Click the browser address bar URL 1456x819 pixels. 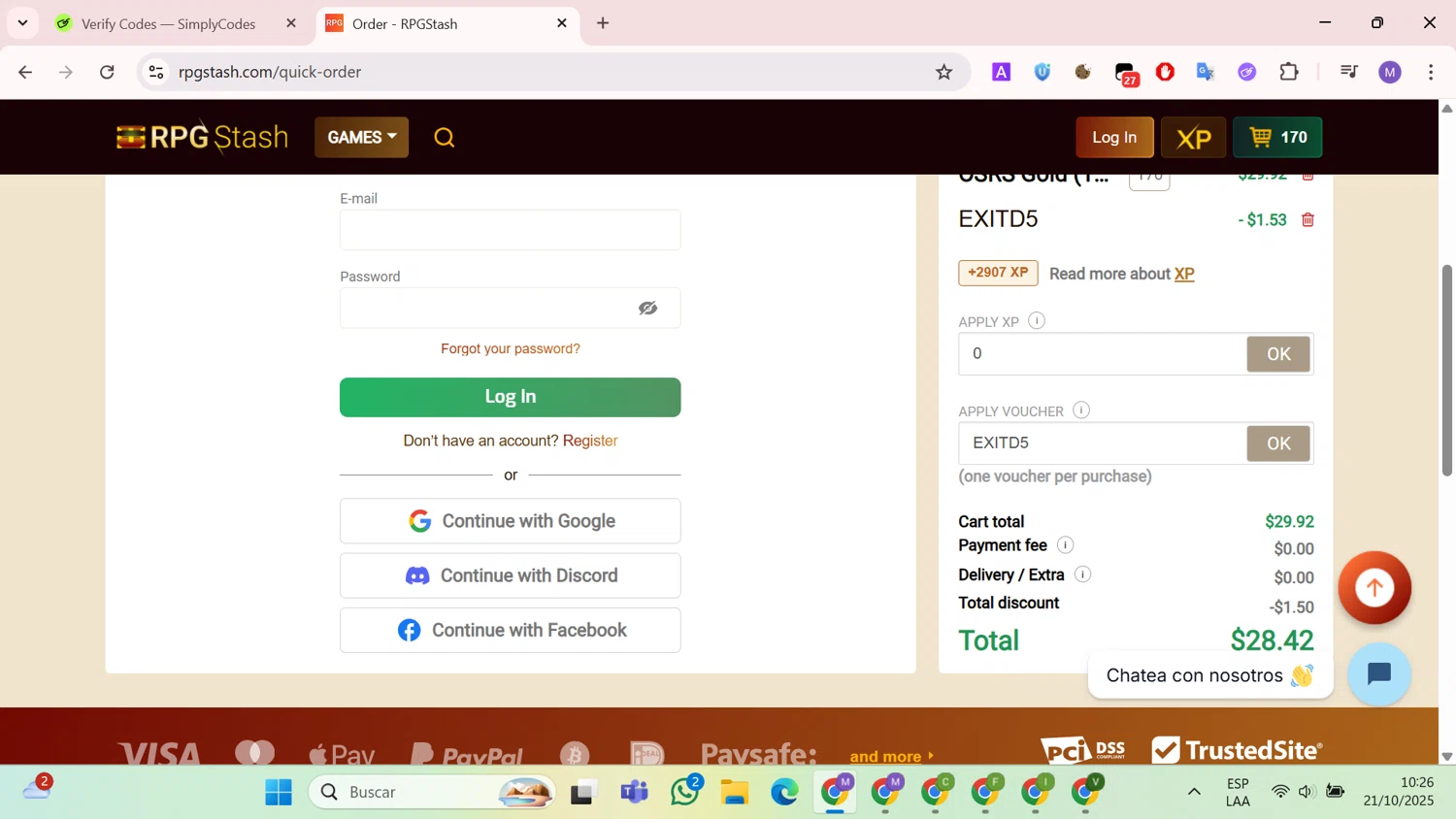coord(270,72)
